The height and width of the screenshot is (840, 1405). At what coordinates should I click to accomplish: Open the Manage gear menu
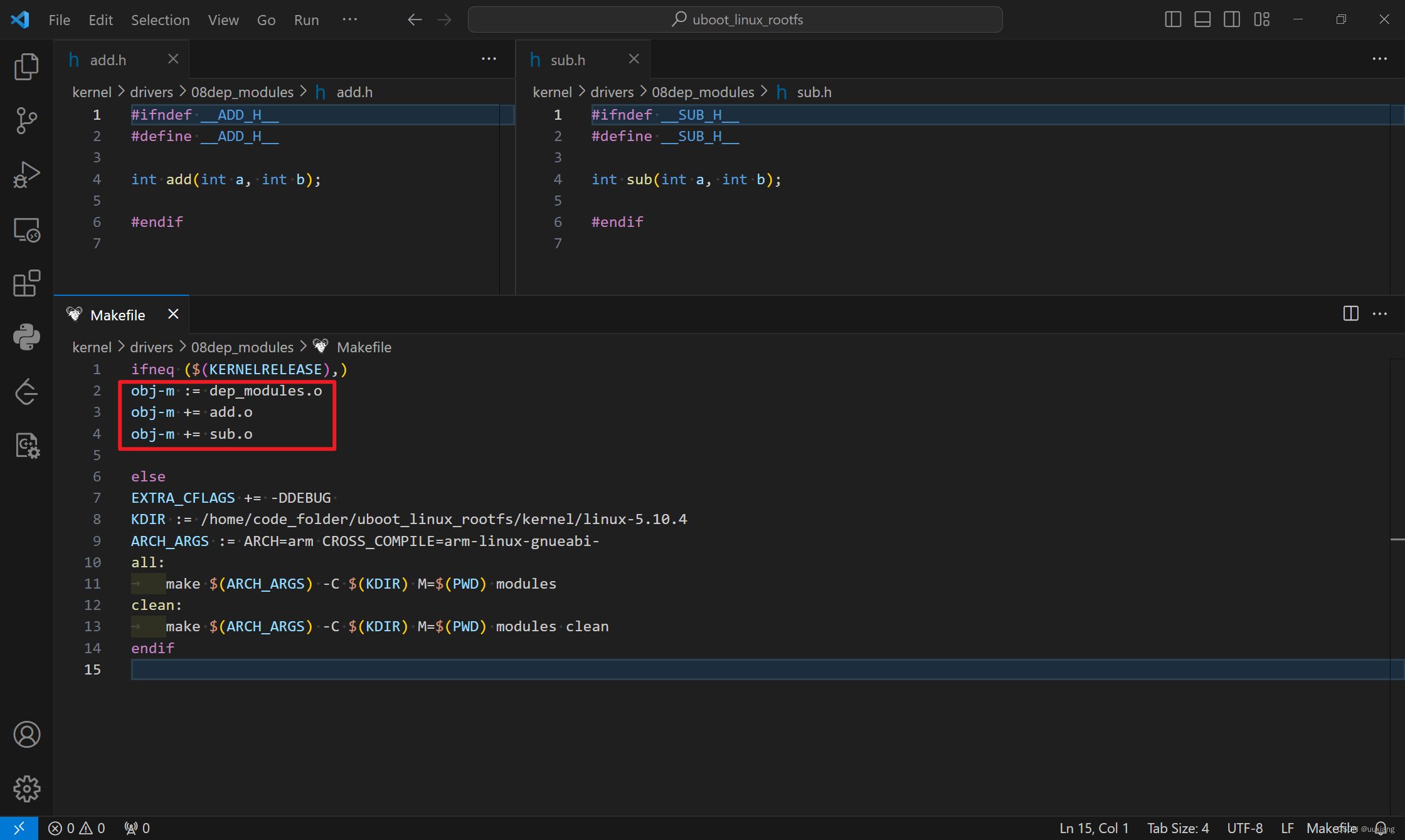click(26, 789)
